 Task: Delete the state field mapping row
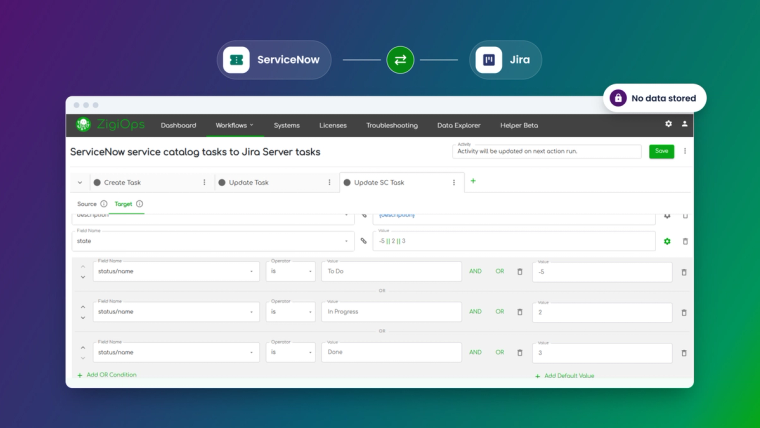(x=685, y=241)
